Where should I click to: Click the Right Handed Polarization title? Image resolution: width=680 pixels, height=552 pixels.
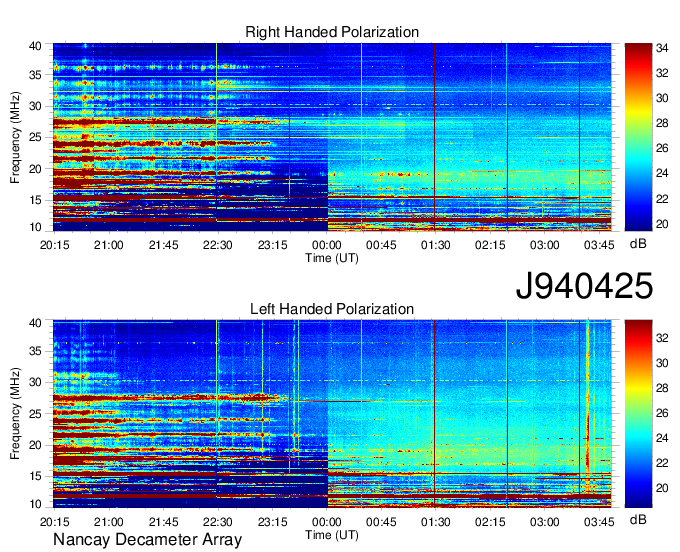tap(332, 32)
